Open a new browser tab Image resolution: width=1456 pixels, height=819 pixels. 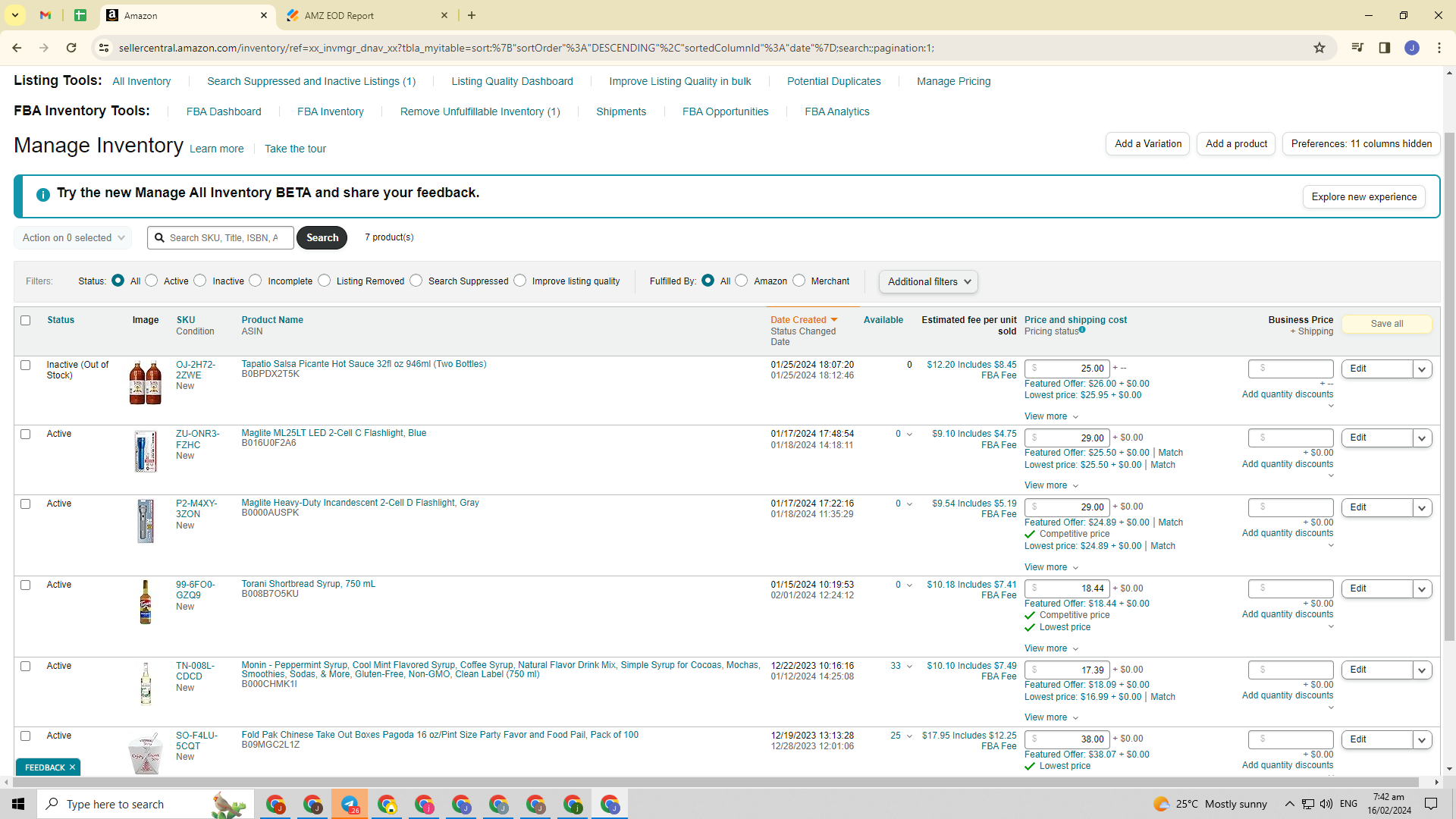coord(472,15)
